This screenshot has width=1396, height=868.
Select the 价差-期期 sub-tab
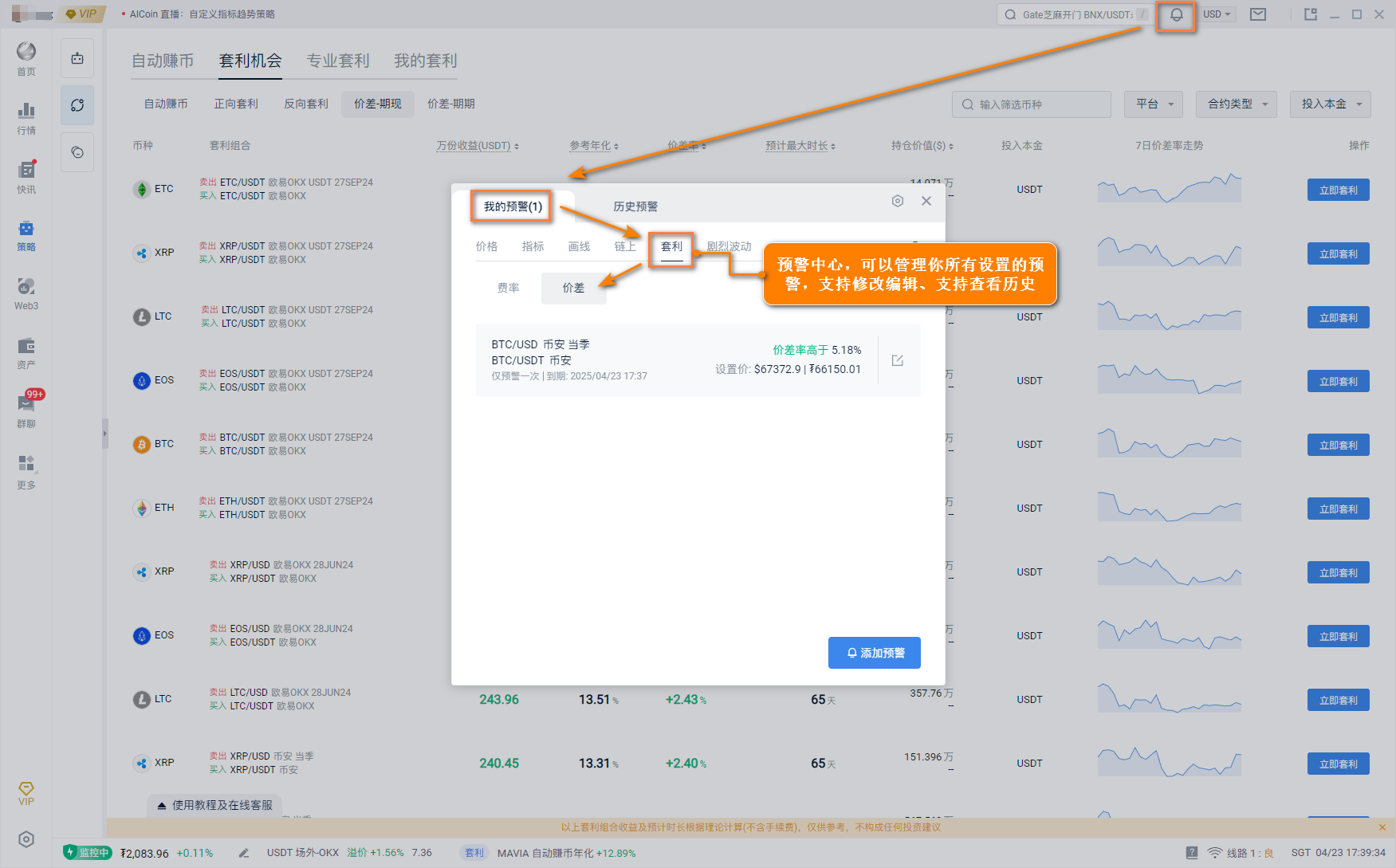(x=451, y=104)
